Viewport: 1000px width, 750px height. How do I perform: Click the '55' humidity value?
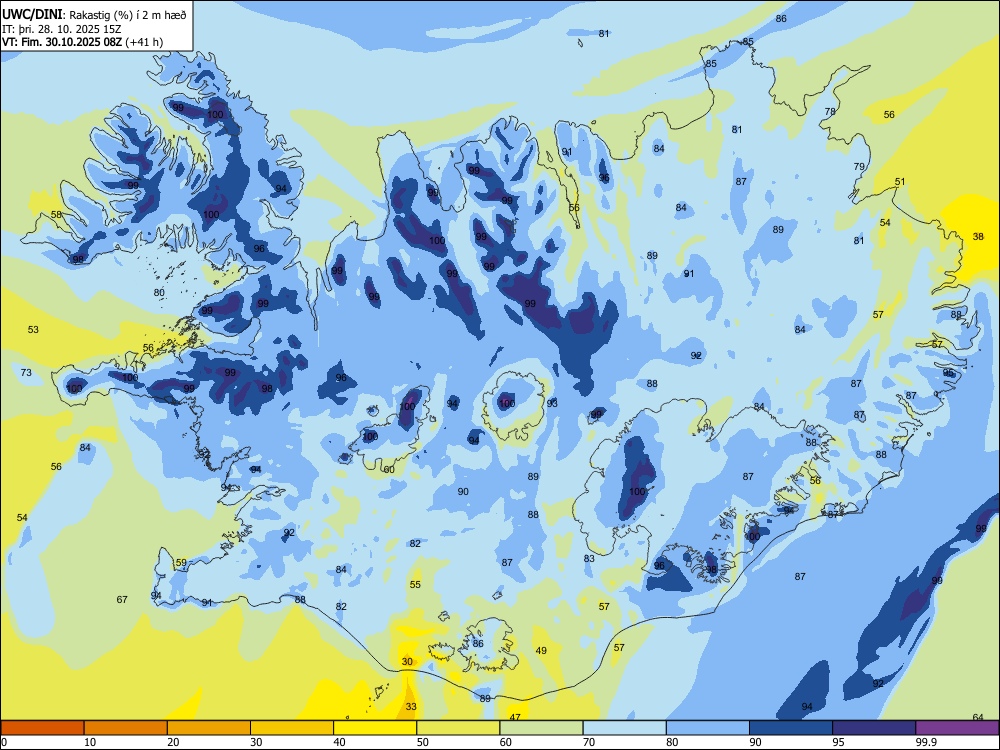415,585
